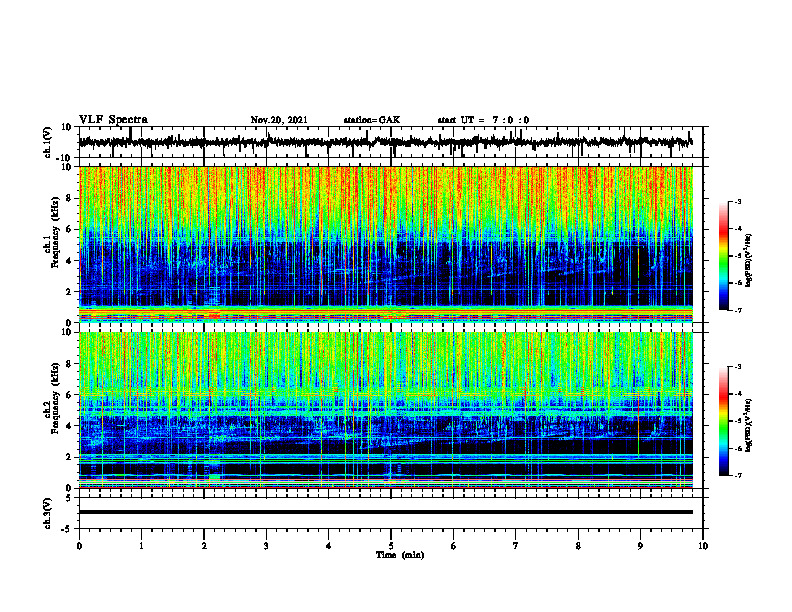Click the ch.1 frequency spectrogram panel
Image resolution: width=792 pixels, height=612 pixels.
point(391,244)
